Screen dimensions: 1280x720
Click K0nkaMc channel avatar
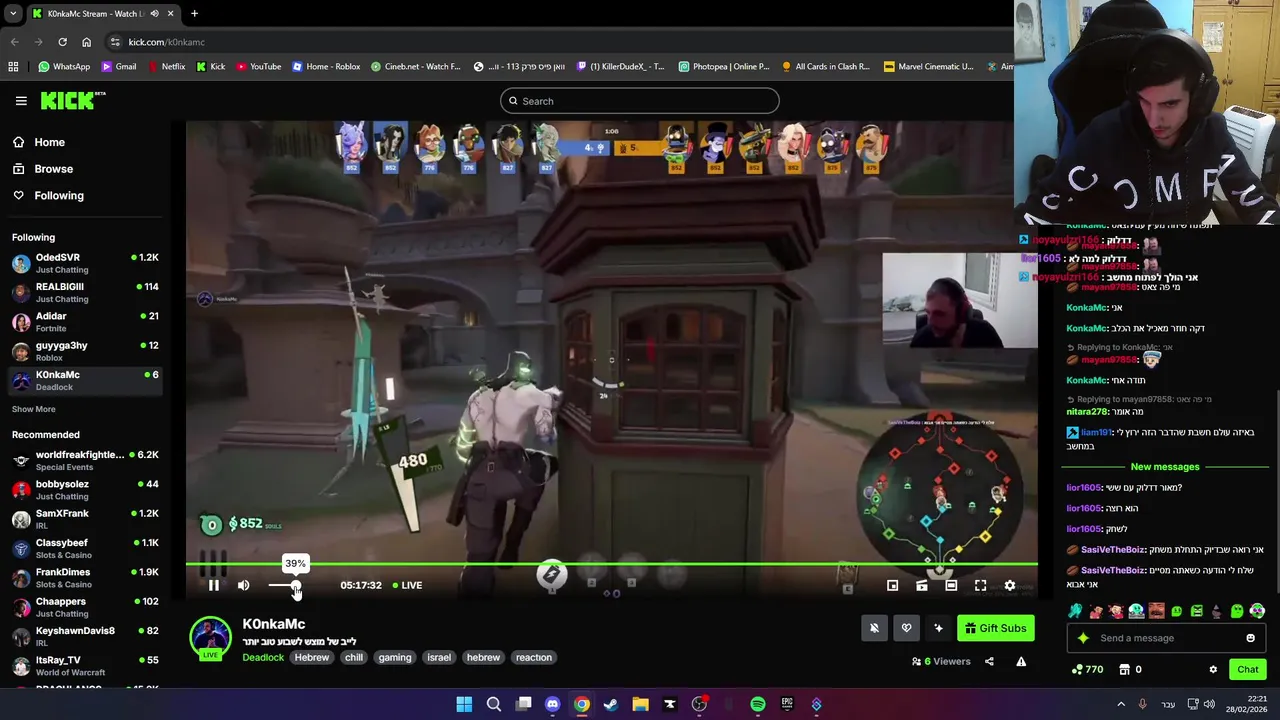[x=210, y=638]
